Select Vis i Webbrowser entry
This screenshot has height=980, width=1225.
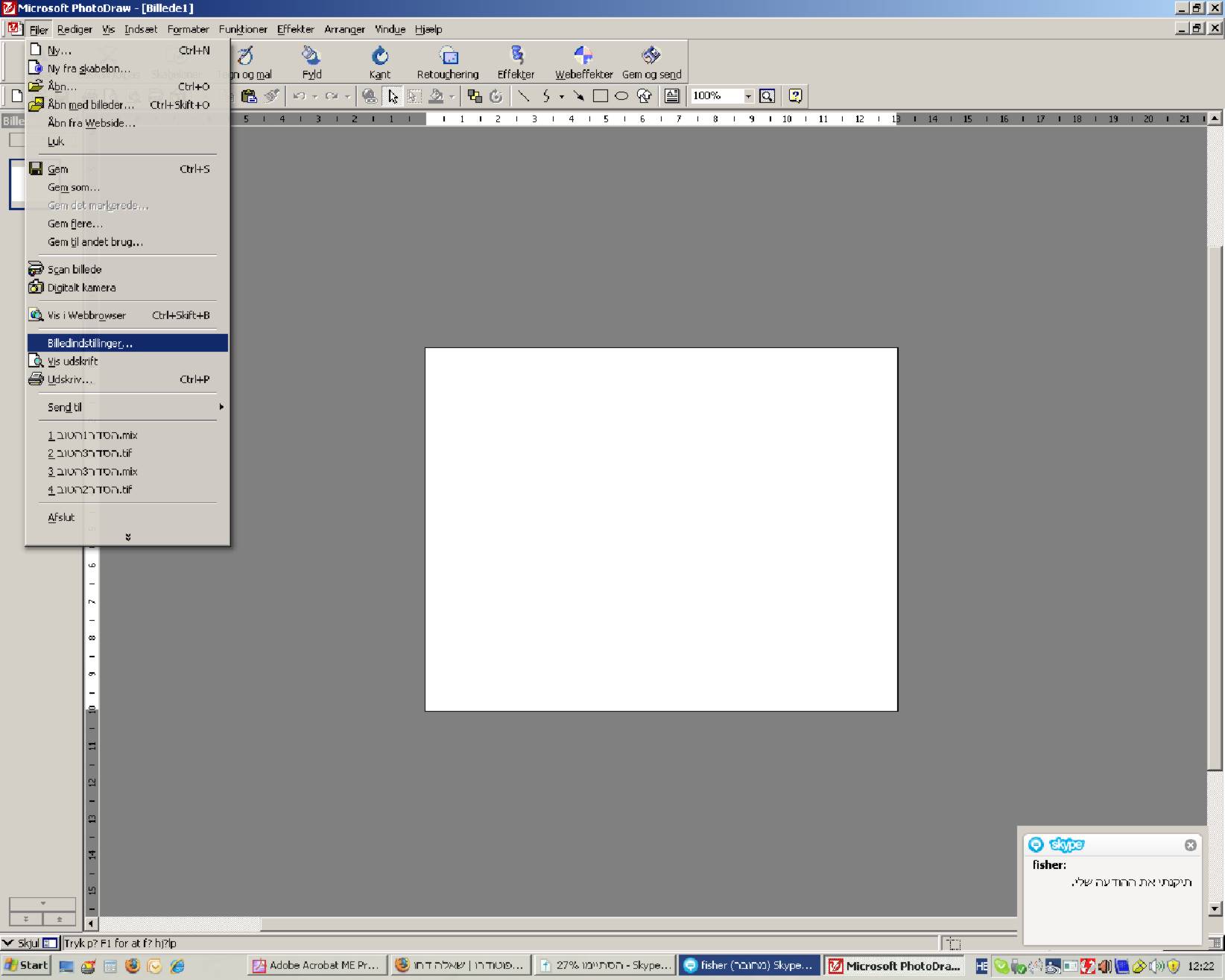pyautogui.click(x=127, y=315)
